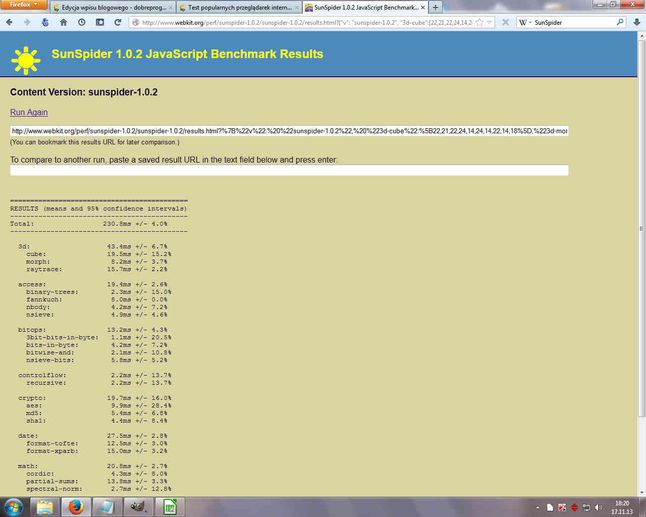
Task: Open the orange Firefox menu button
Action: point(23,5)
